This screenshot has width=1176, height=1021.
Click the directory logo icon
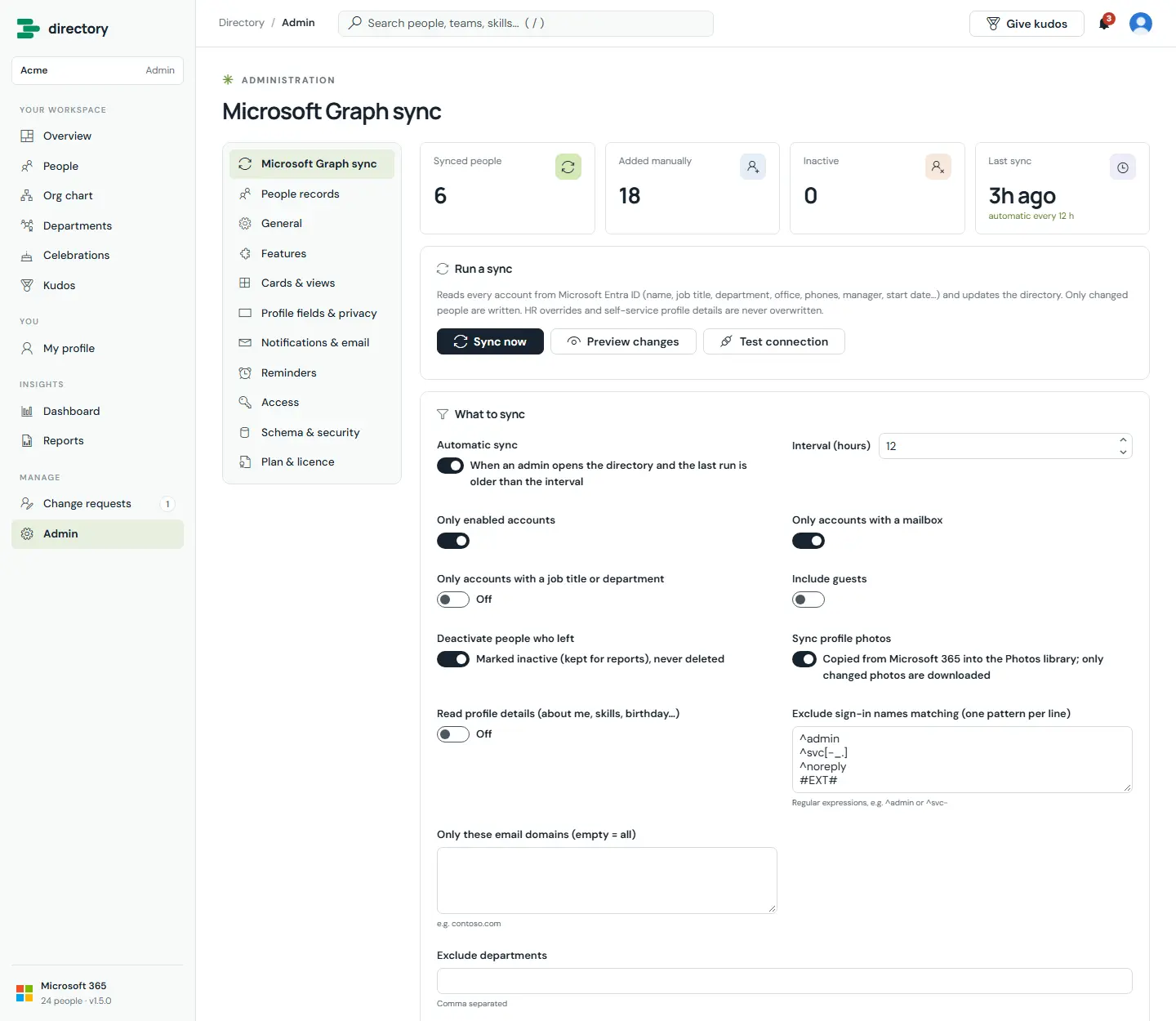(x=28, y=29)
